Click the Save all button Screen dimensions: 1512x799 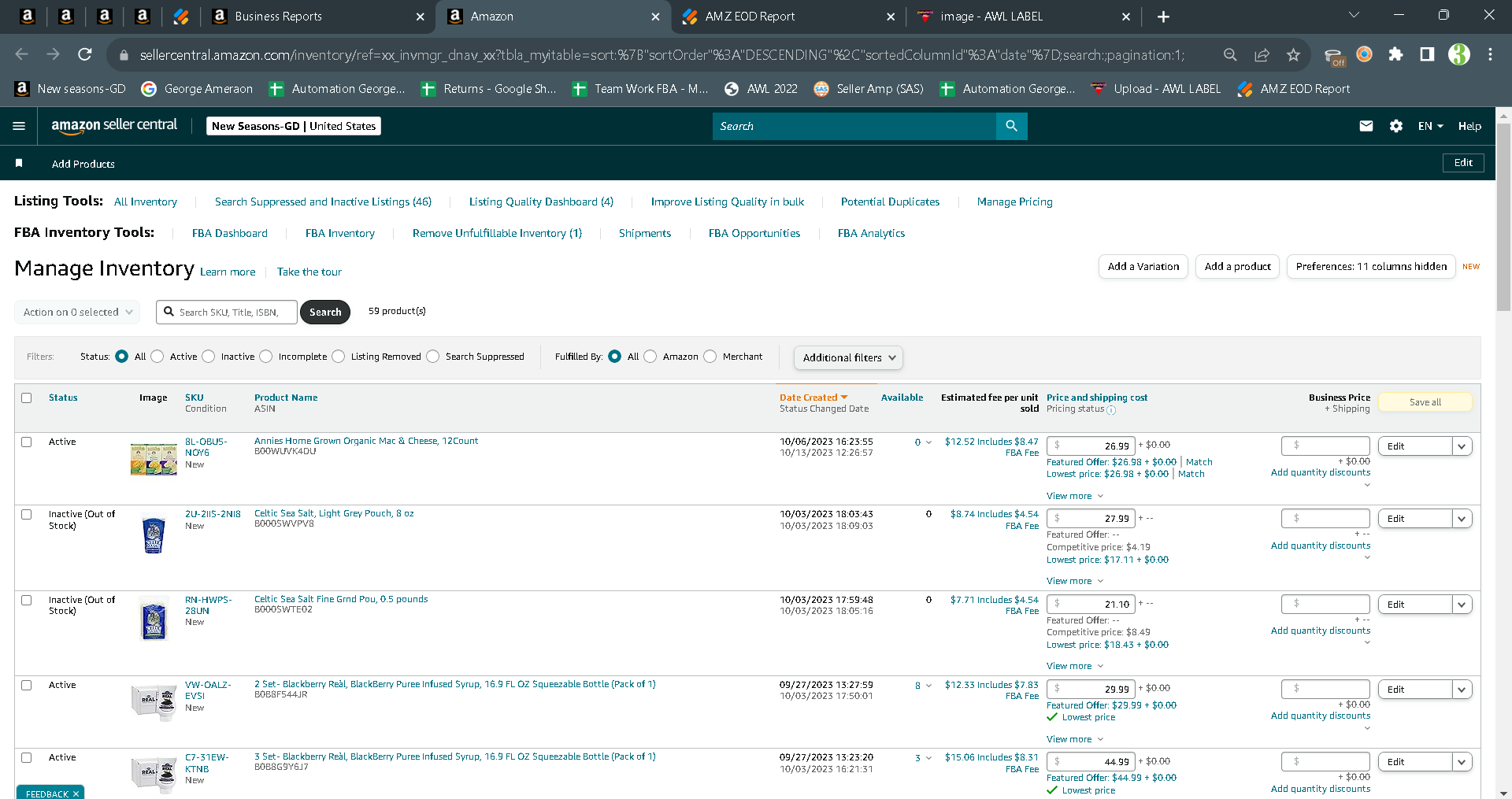click(x=1425, y=402)
